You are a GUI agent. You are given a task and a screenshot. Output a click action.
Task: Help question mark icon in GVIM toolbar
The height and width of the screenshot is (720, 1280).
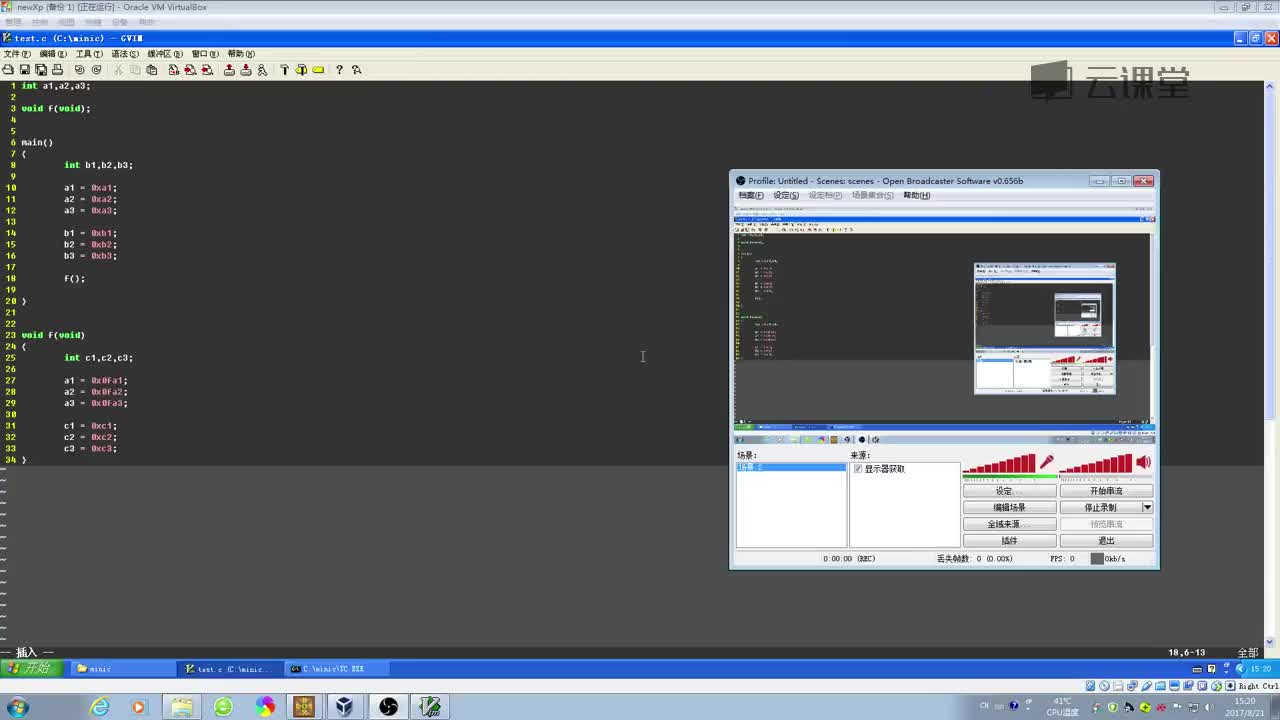click(x=340, y=70)
